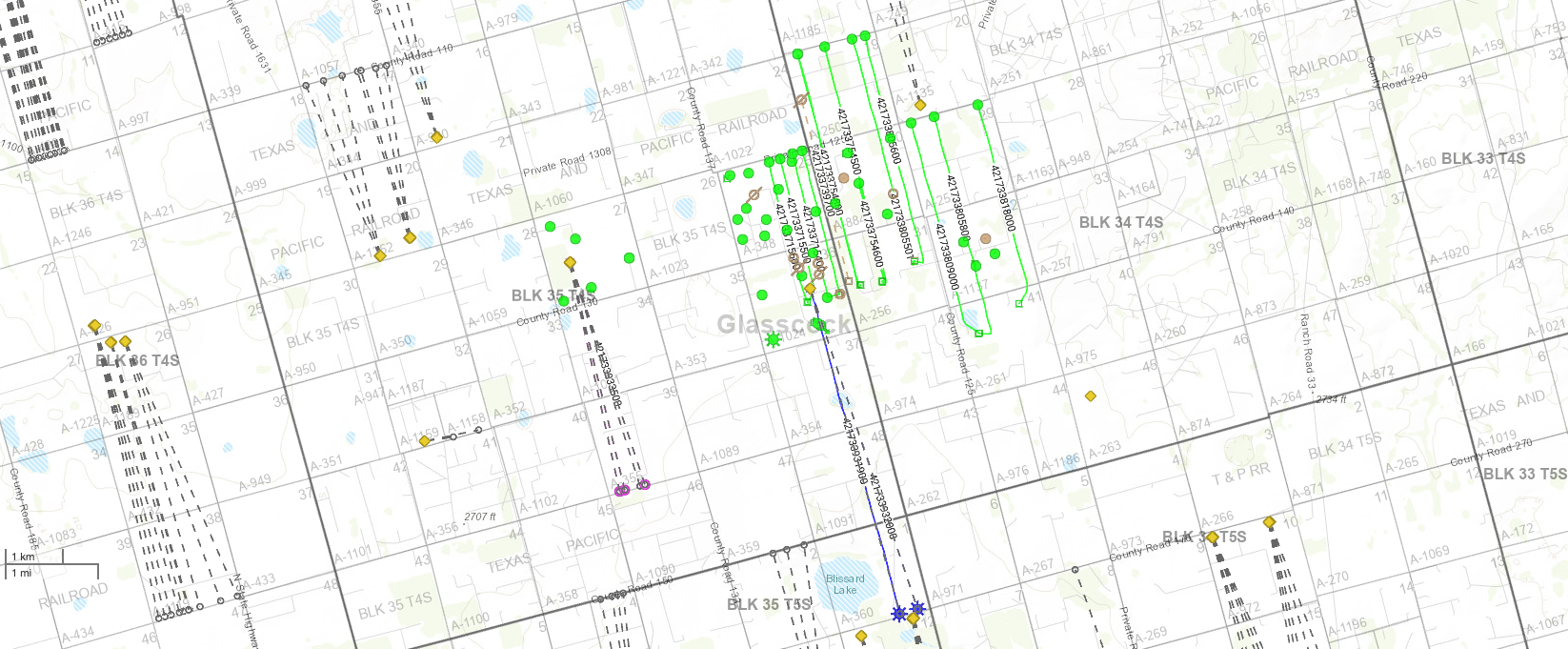This screenshot has height=649, width=1568.
Task: Select the isolated yellow diamond east of section 44
Action: point(1091,395)
